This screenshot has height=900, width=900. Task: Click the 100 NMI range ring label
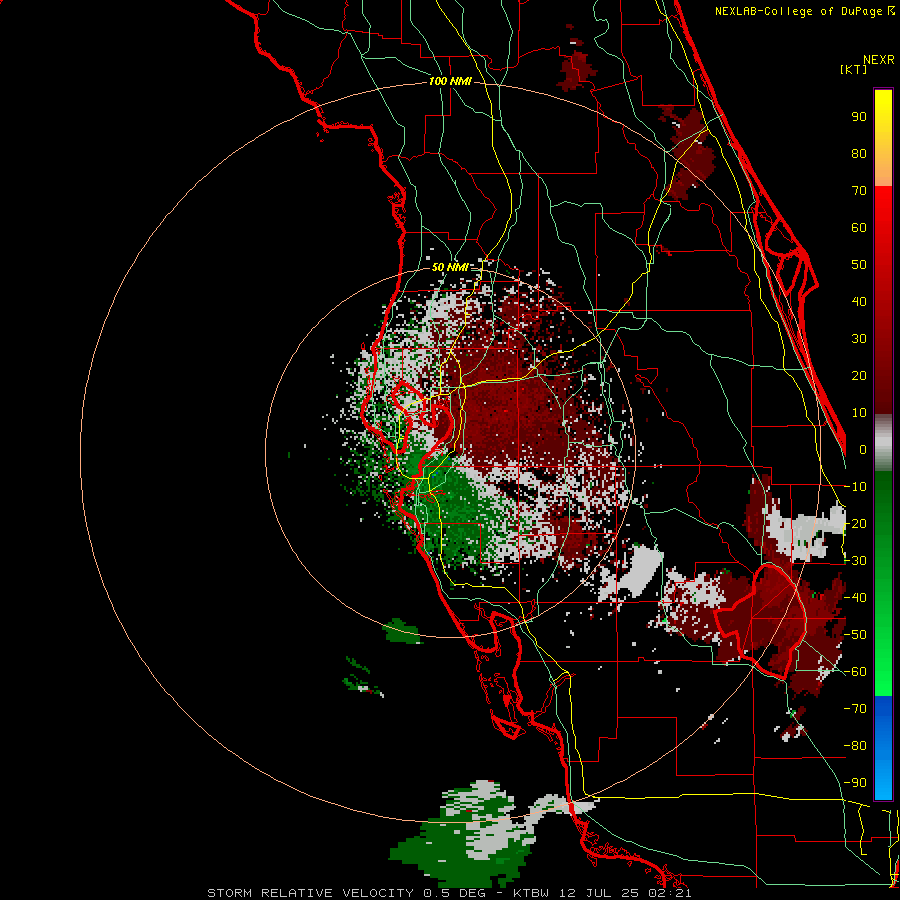[450, 82]
